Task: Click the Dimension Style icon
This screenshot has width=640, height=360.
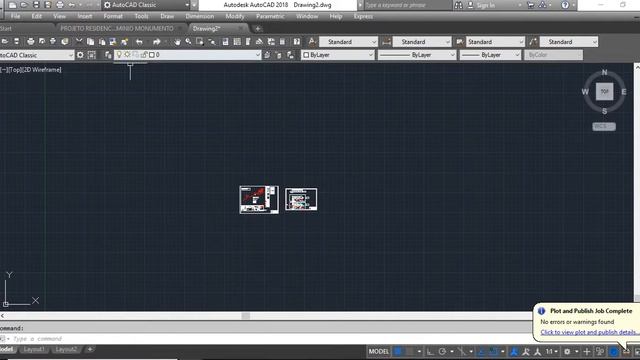Action: (x=386, y=42)
